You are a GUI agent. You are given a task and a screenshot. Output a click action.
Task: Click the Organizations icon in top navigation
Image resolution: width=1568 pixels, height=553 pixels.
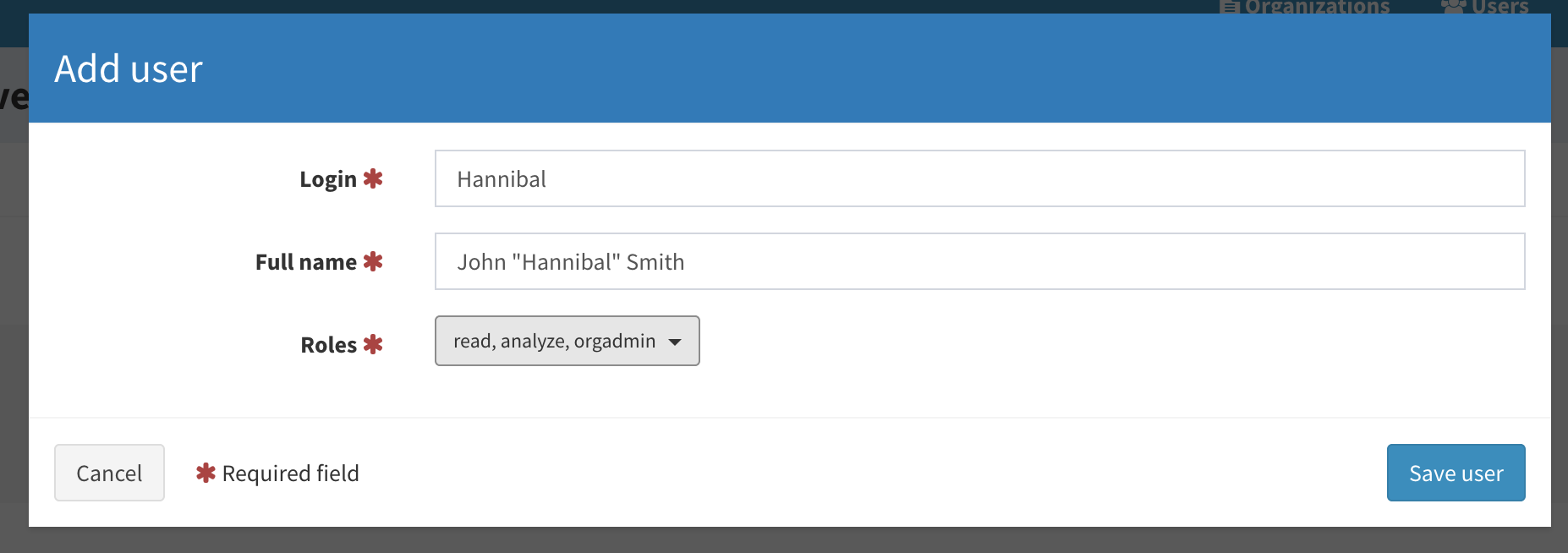point(1230,7)
